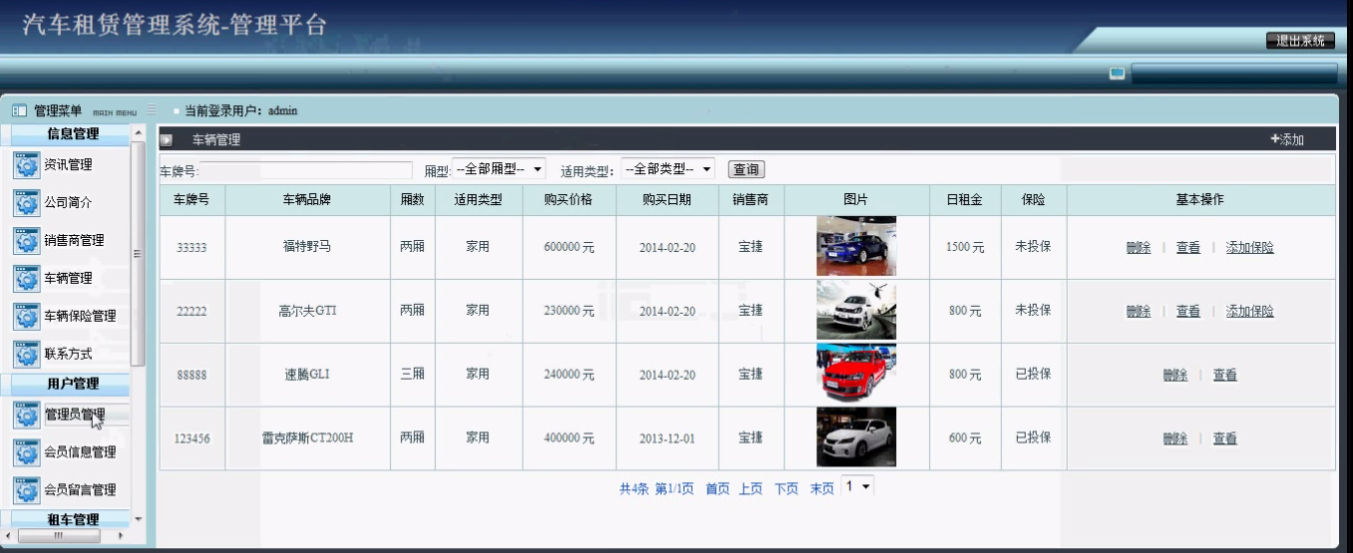Click the square icon left of 车辆管理 title

[167, 140]
